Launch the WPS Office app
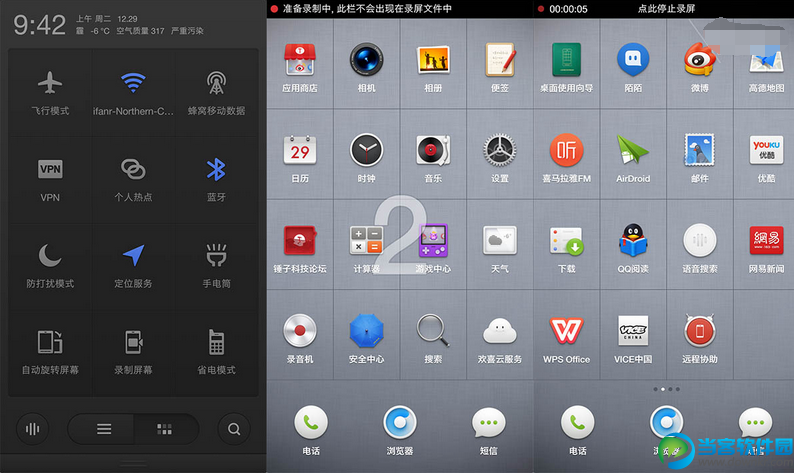Screen dimensions: 794x476 (x=567, y=331)
